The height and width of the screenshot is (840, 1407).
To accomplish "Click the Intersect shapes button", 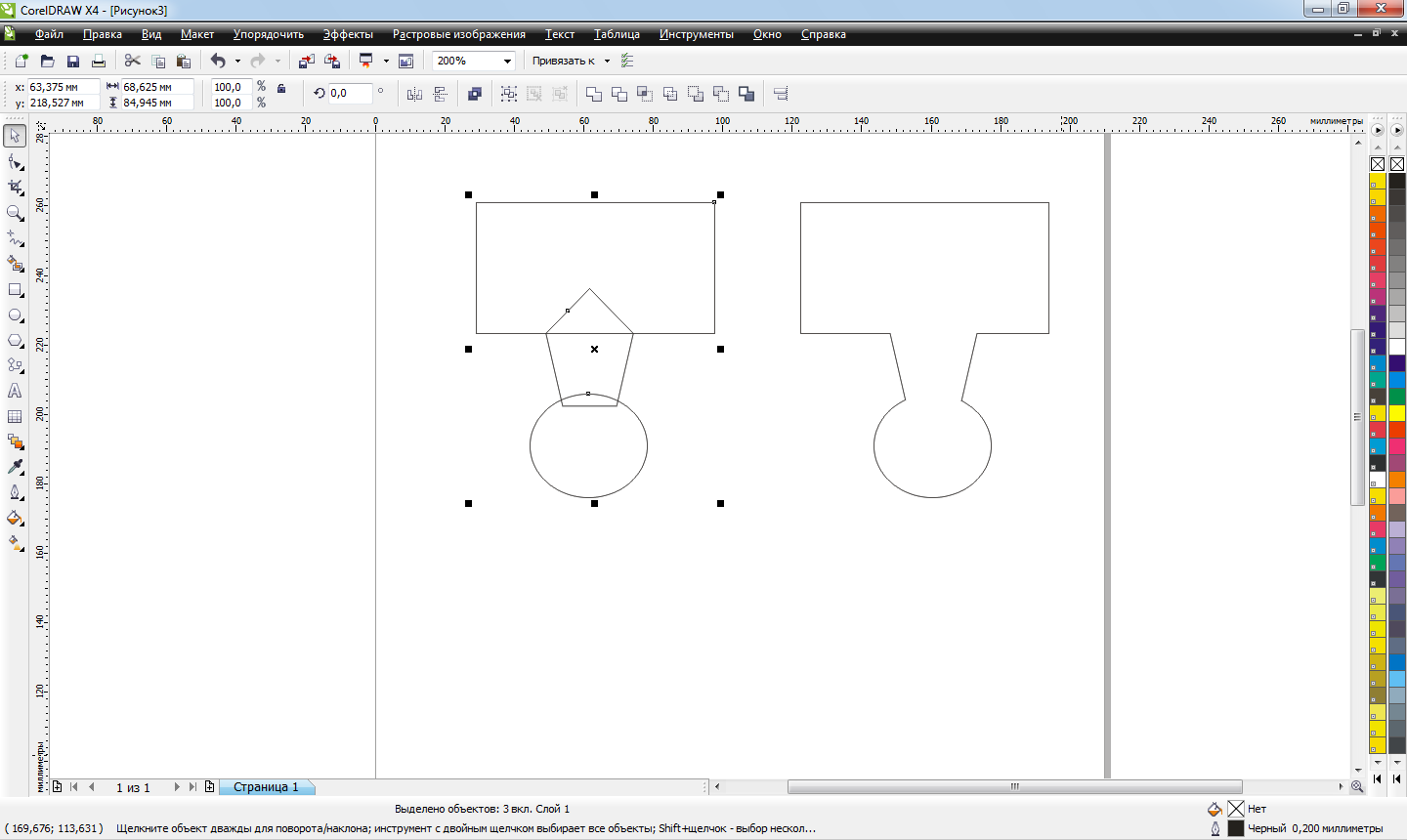I will [x=645, y=94].
